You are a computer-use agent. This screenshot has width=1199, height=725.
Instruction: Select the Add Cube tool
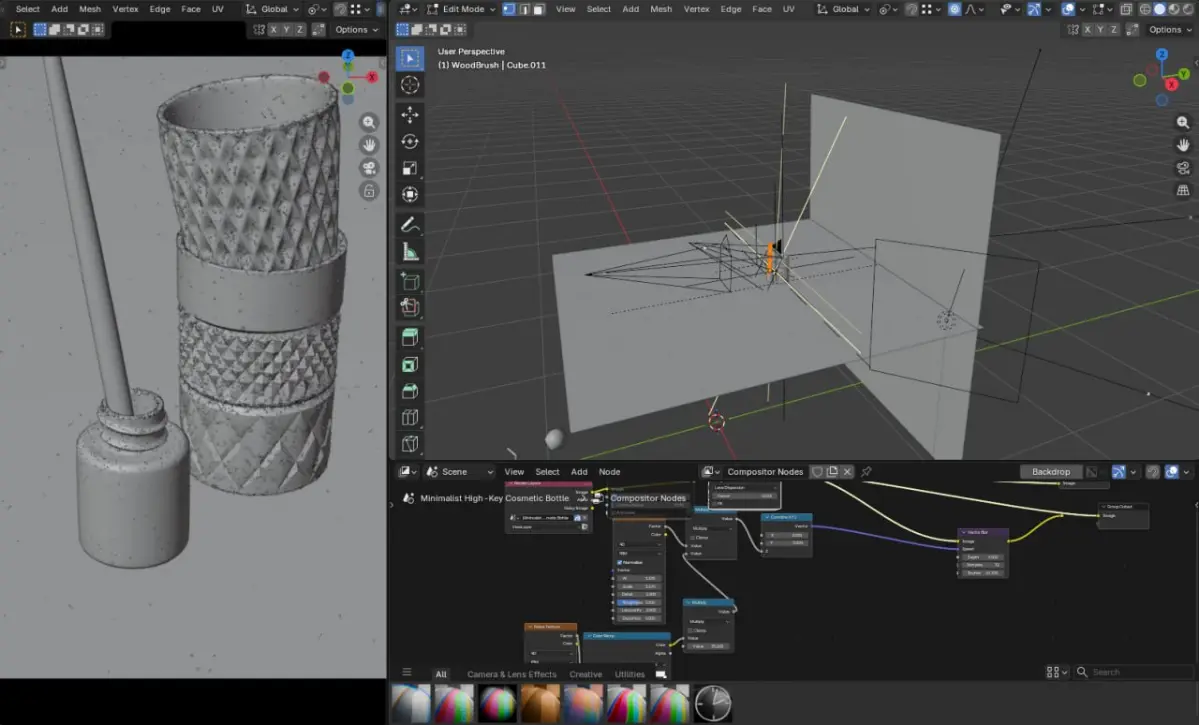(x=410, y=281)
